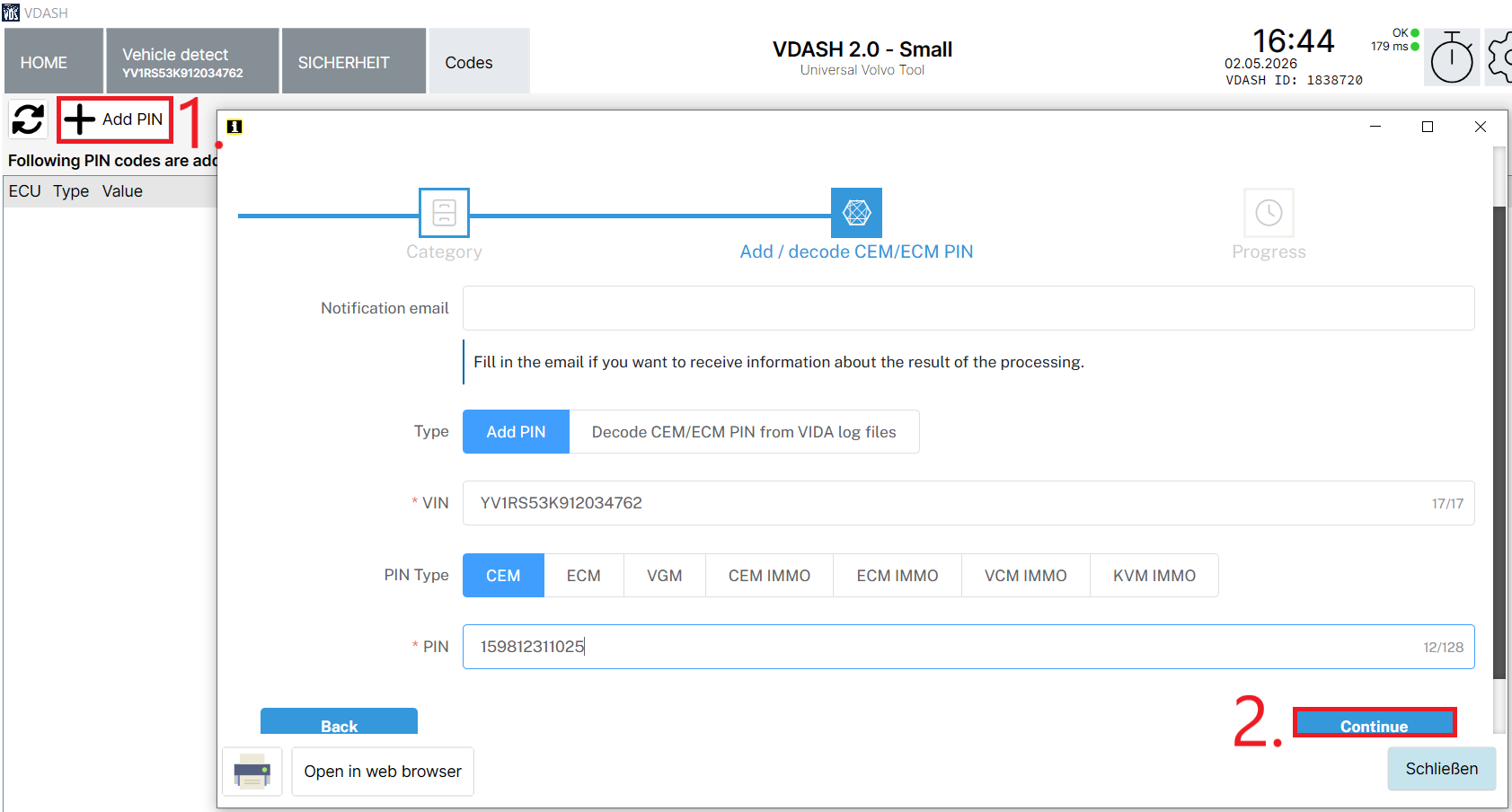Go to the HOME tab
The height and width of the screenshot is (812, 1512).
pos(54,61)
